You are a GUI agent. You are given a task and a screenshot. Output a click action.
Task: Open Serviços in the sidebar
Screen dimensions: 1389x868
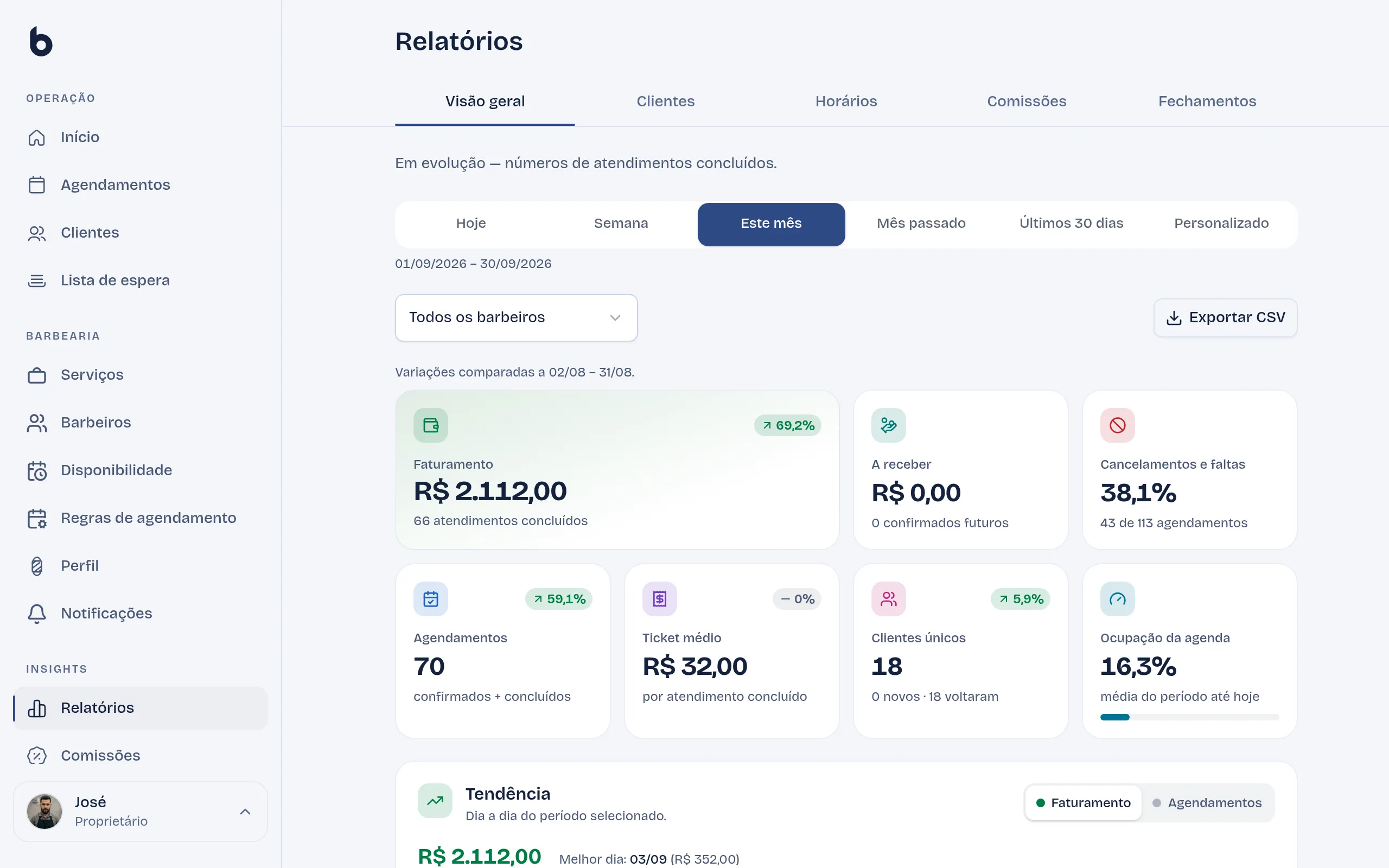tap(141, 375)
